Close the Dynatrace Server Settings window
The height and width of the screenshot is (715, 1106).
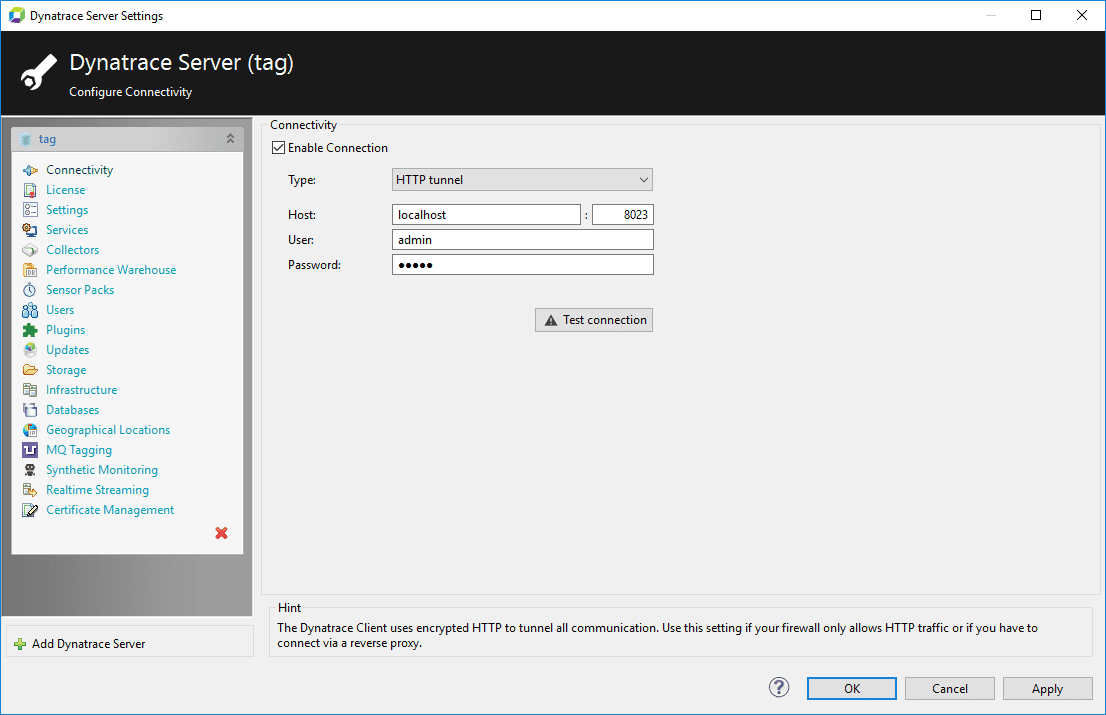coord(1081,16)
